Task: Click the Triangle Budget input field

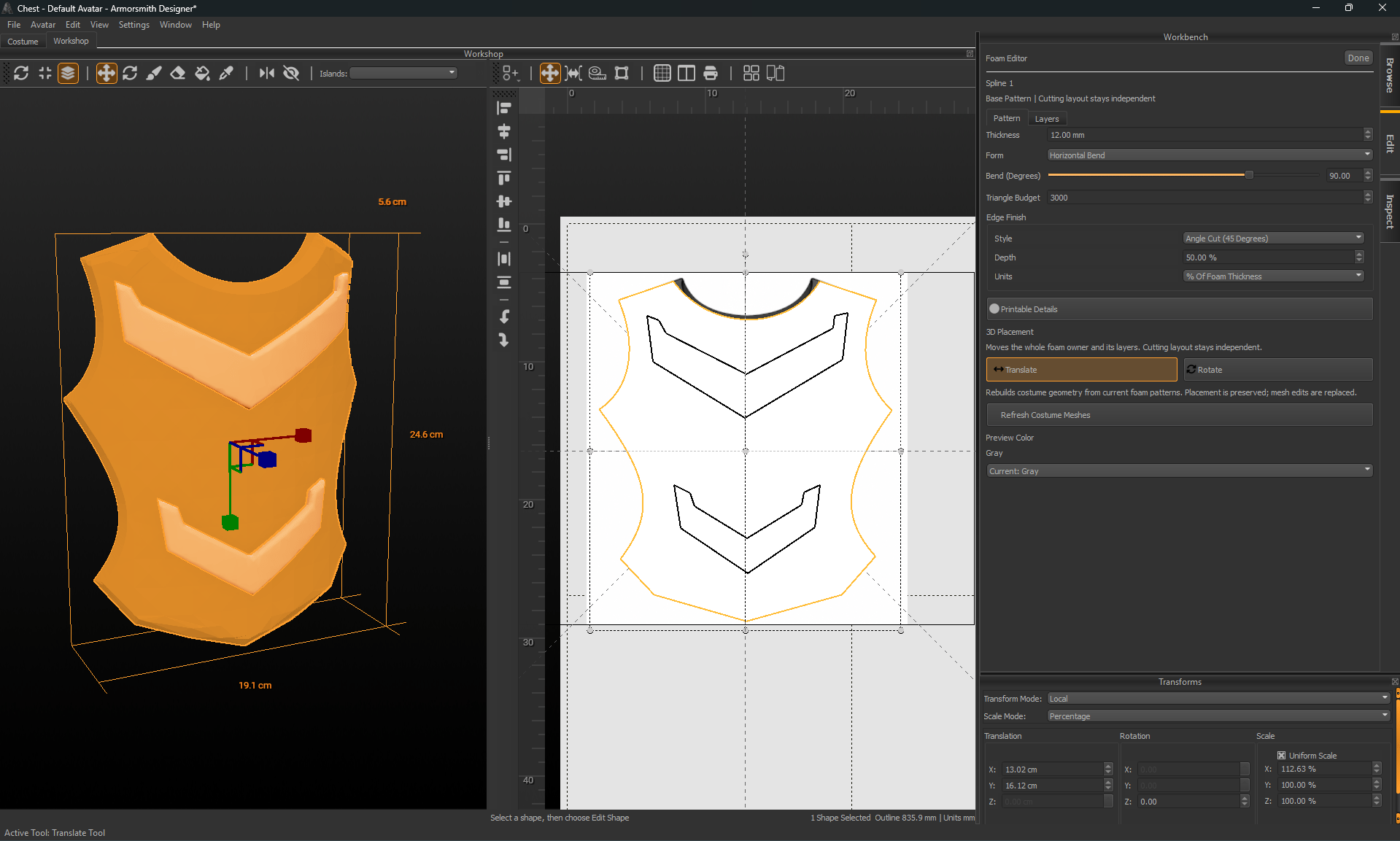Action: 1205,198
